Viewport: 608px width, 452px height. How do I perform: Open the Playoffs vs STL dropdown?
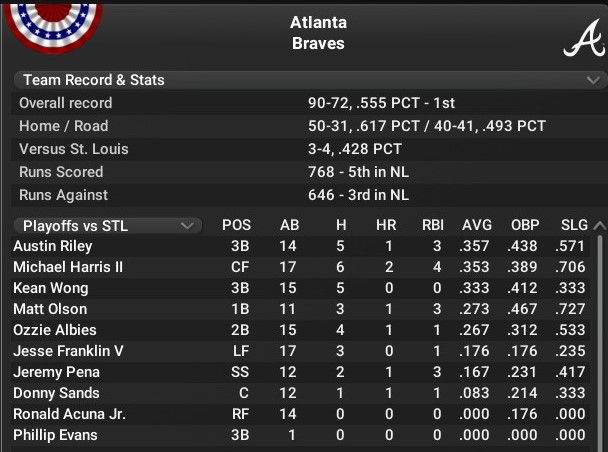point(108,226)
